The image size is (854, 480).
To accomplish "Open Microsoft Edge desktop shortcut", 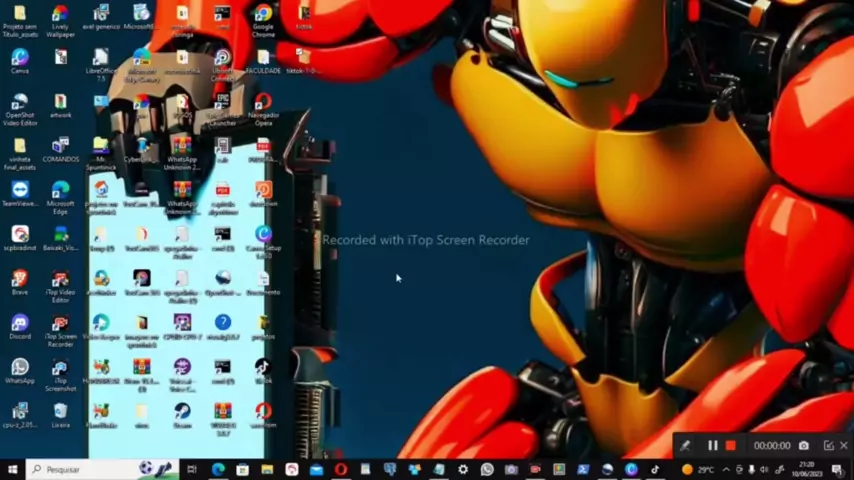I will [60, 198].
